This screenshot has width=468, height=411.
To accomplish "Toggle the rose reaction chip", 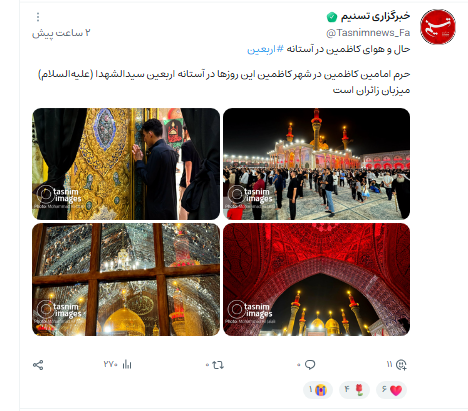I will point(354,390).
